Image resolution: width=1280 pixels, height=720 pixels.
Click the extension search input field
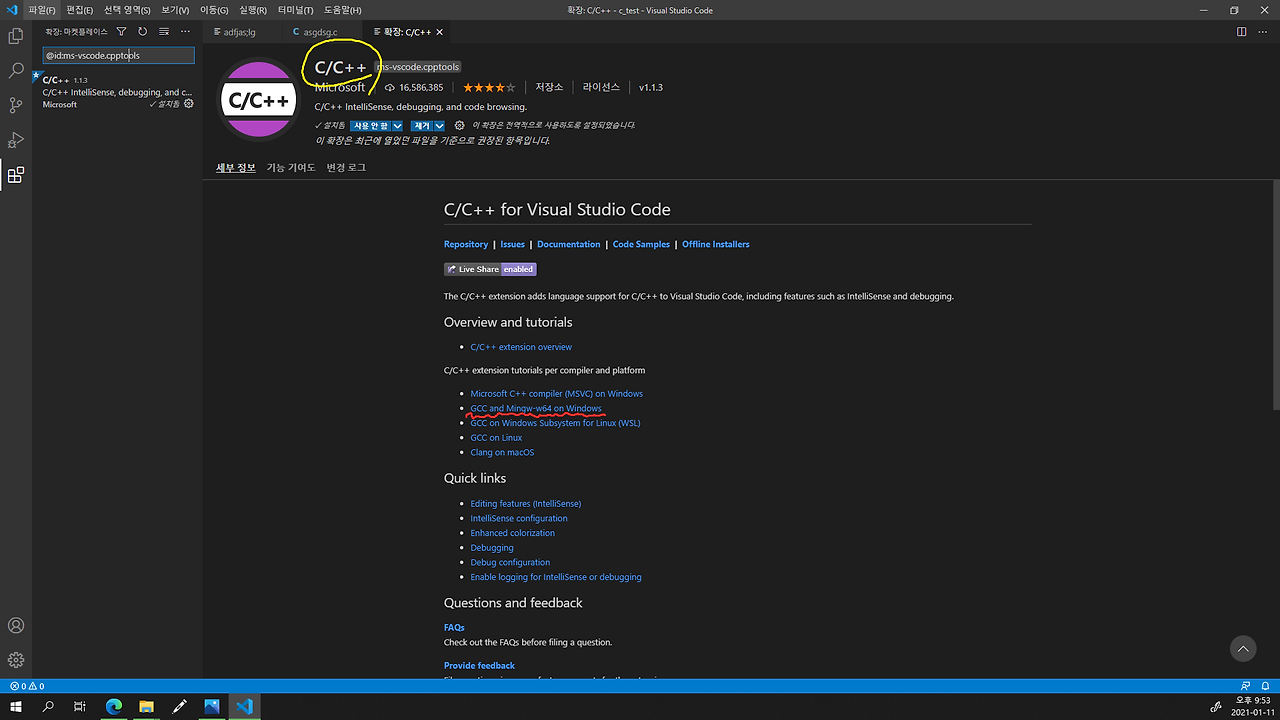pyautogui.click(x=118, y=55)
